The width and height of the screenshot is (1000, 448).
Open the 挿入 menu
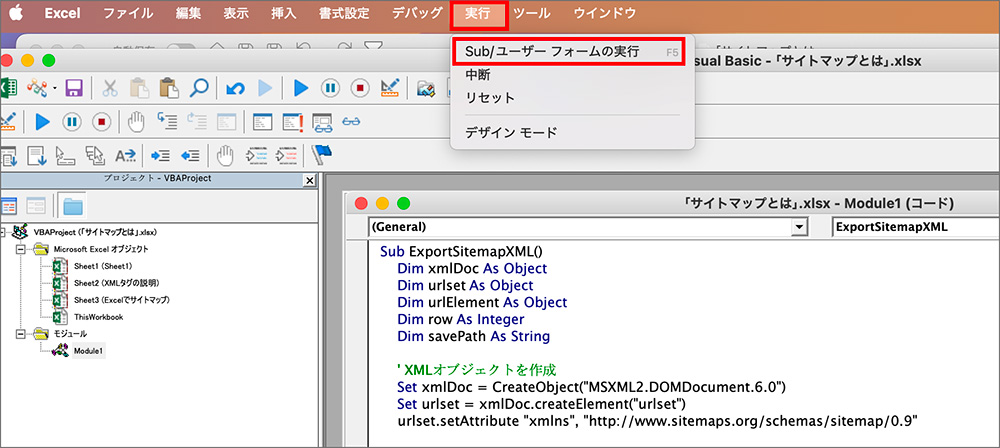click(284, 13)
